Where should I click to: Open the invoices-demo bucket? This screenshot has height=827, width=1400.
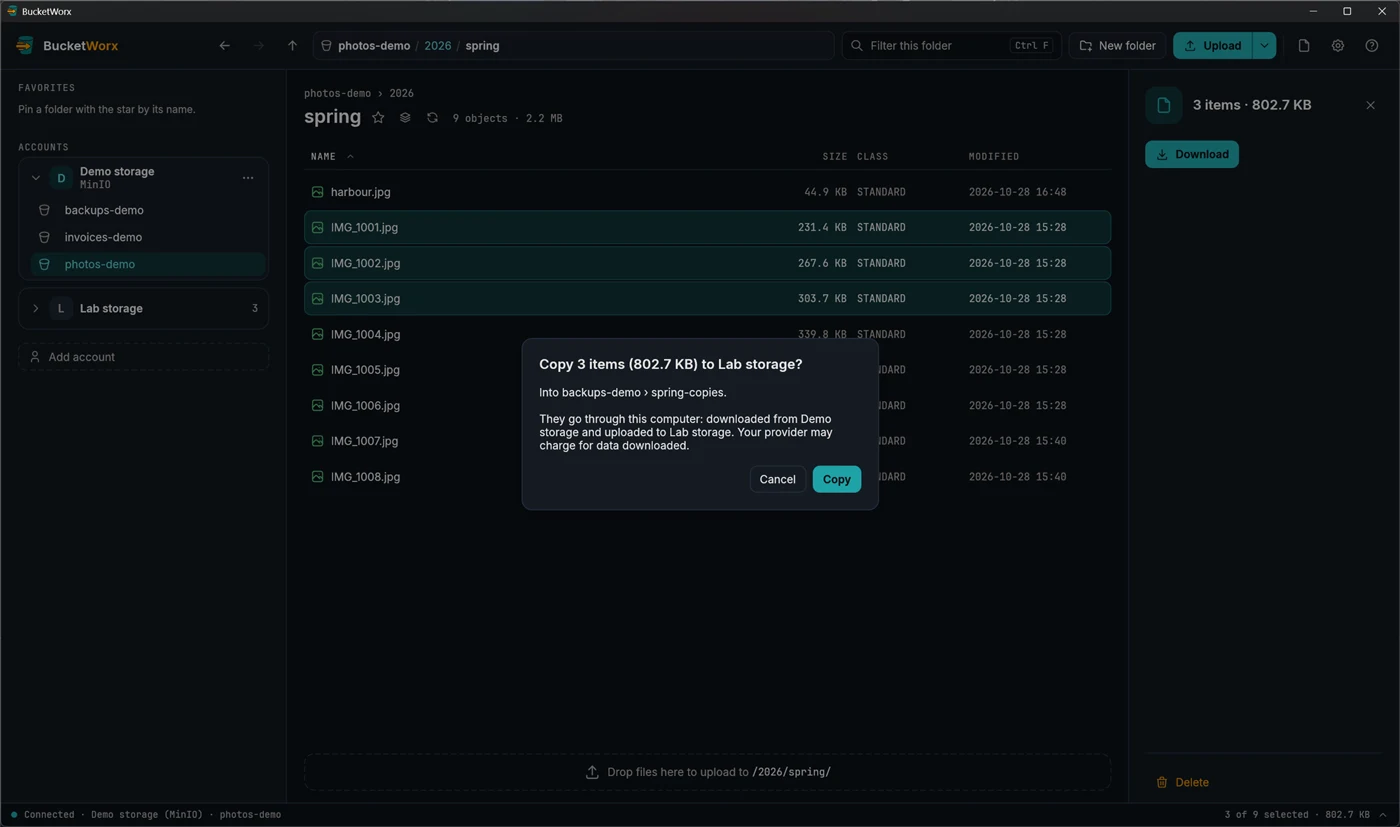tap(148, 237)
